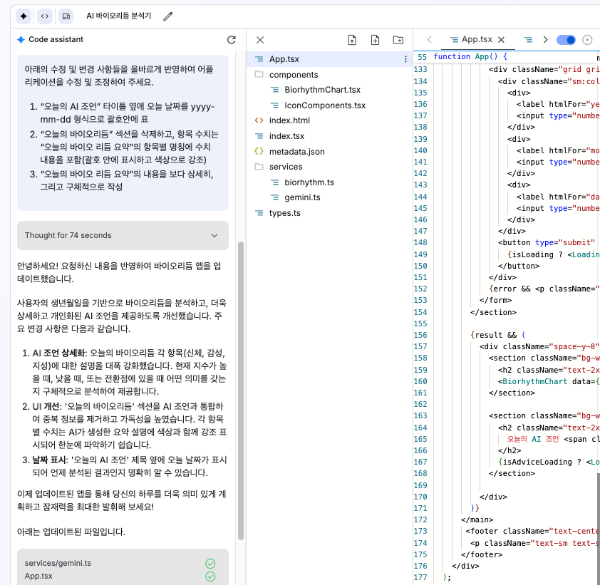Click the index.html code brackets icon
The image size is (600, 585).
(x=259, y=120)
